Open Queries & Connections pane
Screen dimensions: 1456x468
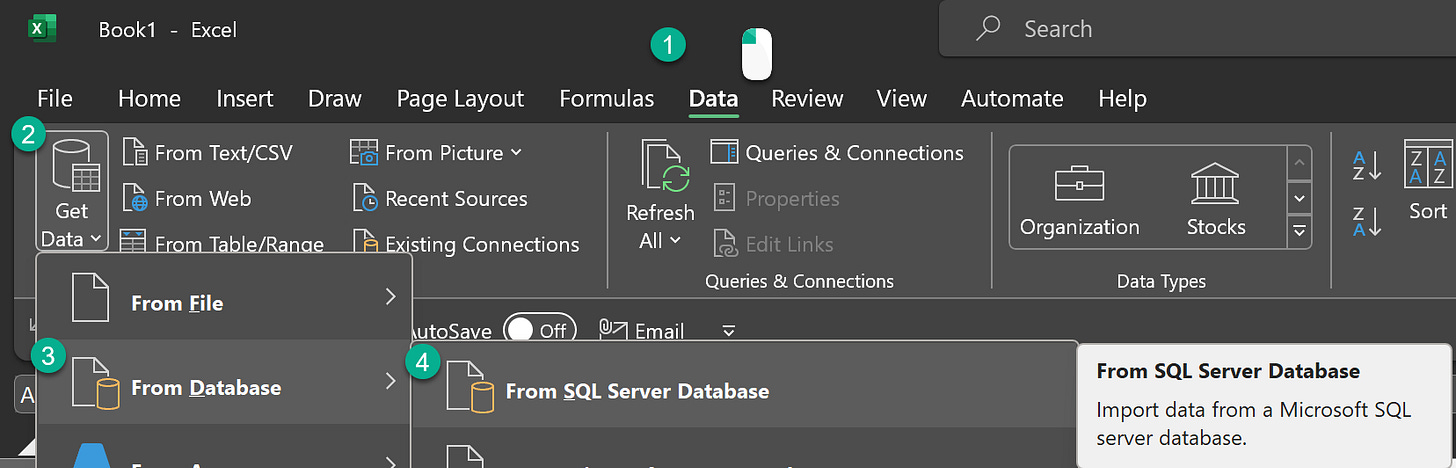pyautogui.click(x=837, y=153)
